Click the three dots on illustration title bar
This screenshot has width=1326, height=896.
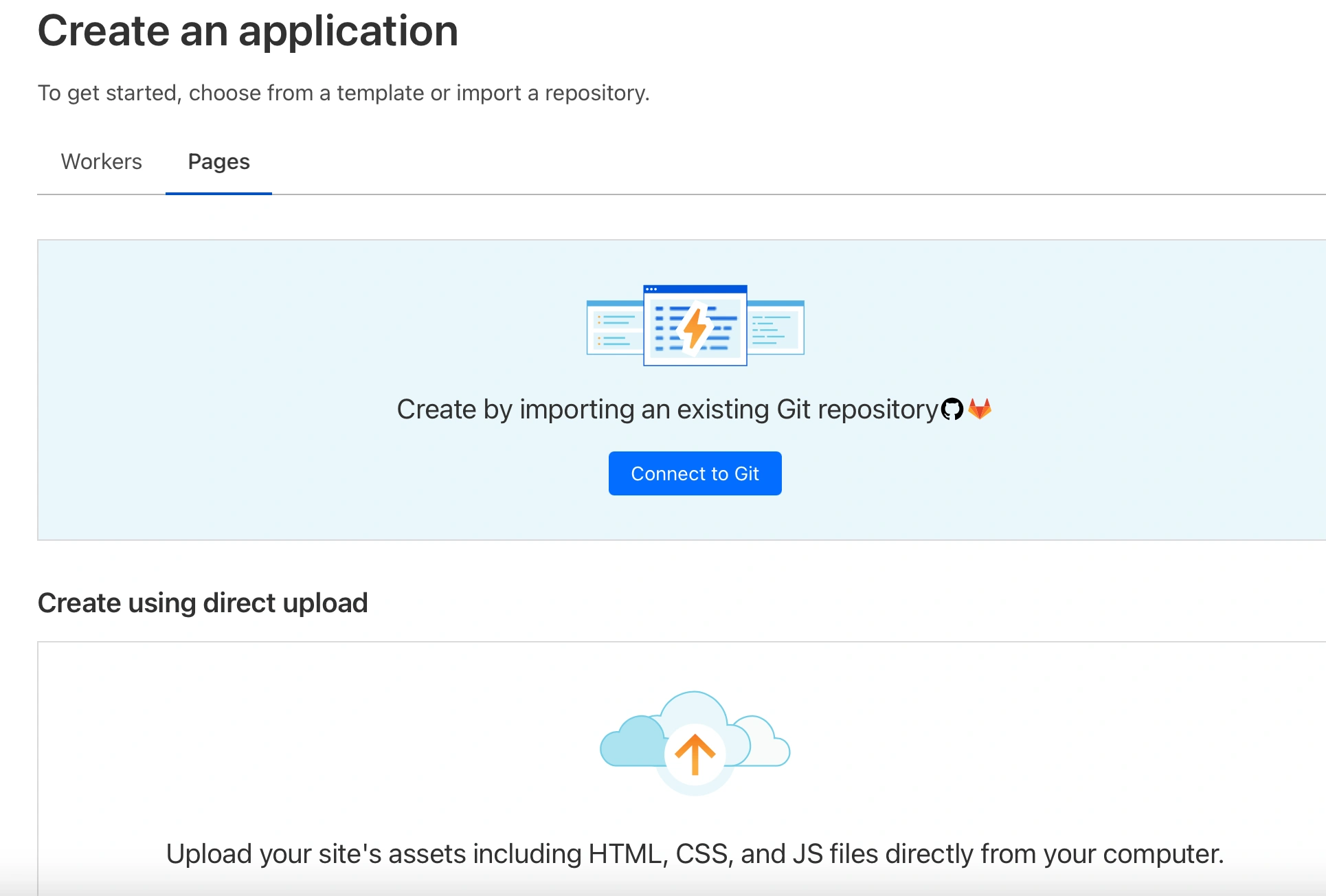(651, 289)
